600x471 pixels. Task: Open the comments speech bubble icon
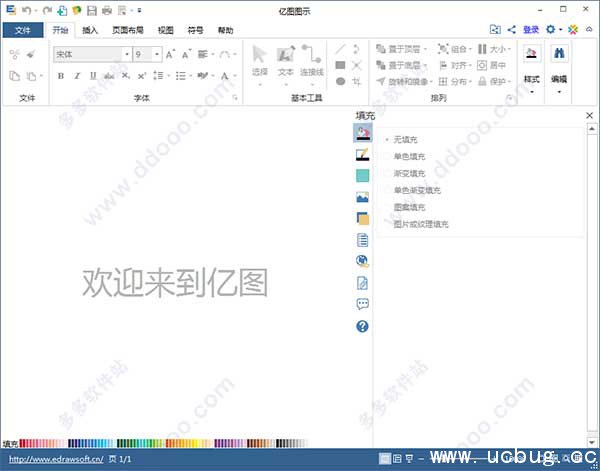click(x=362, y=305)
